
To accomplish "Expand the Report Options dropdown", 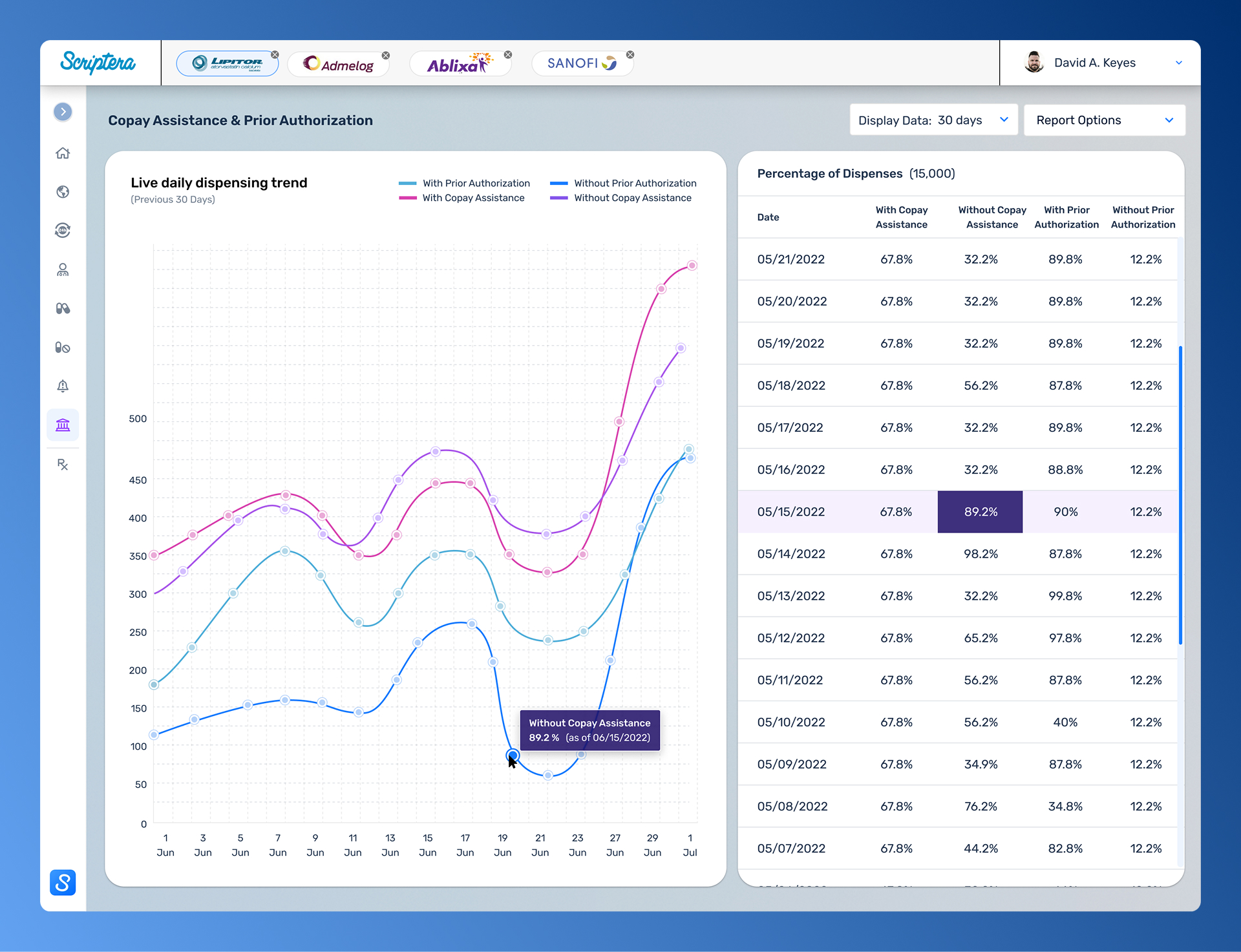I will (1104, 120).
